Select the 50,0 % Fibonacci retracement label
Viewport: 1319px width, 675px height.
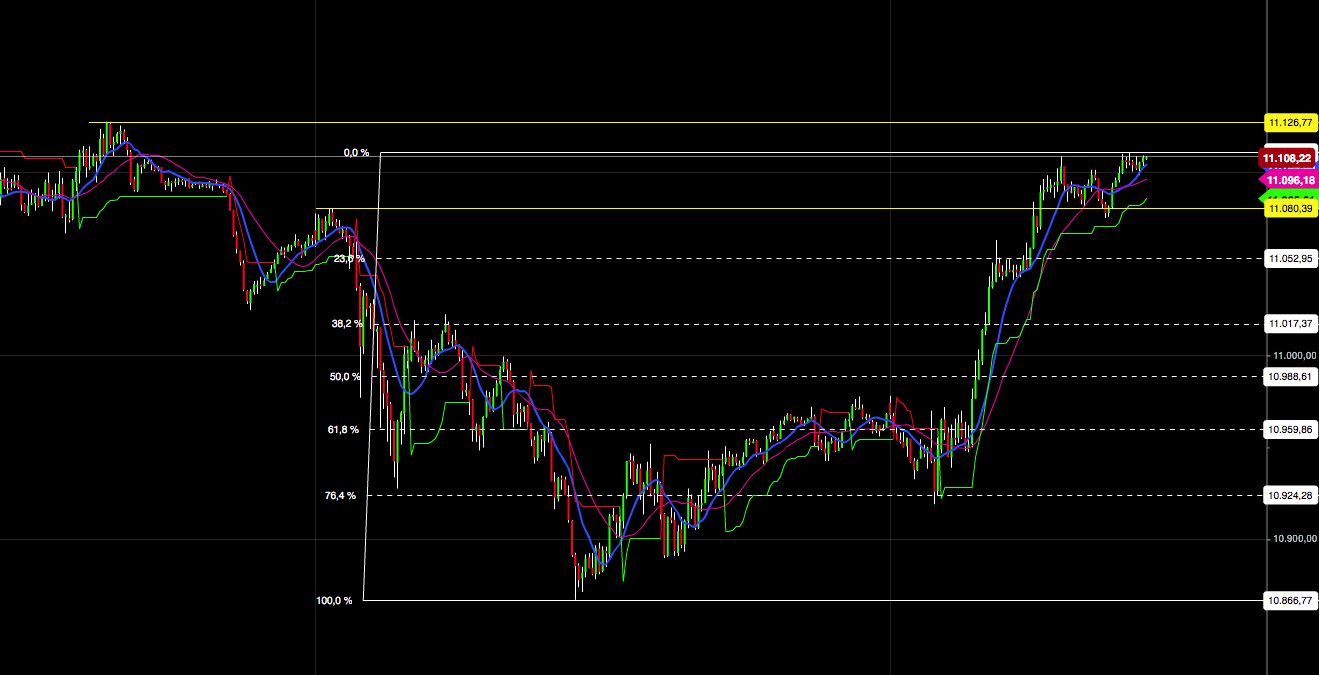[x=344, y=377]
